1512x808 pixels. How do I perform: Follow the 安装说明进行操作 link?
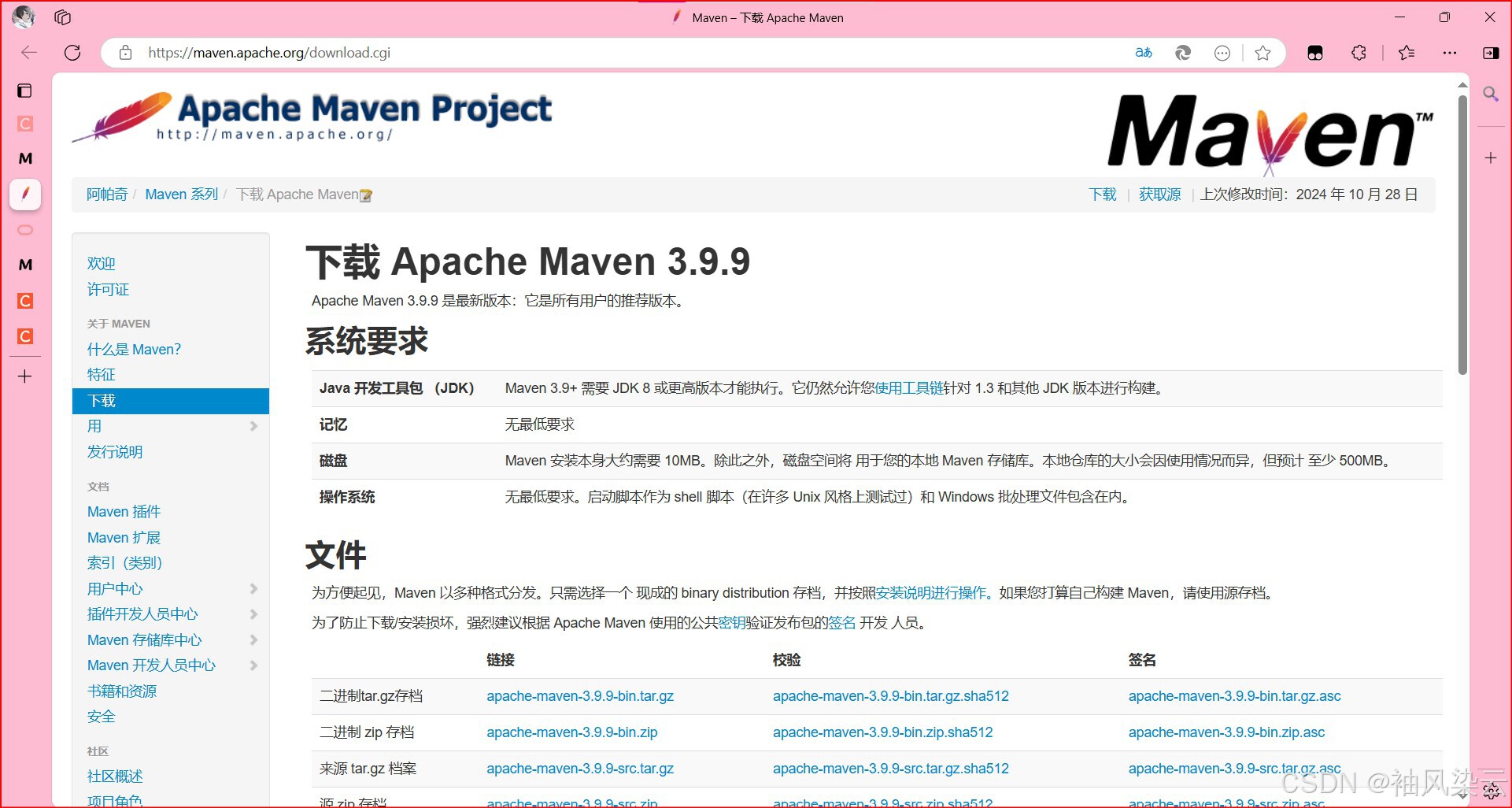tap(930, 593)
